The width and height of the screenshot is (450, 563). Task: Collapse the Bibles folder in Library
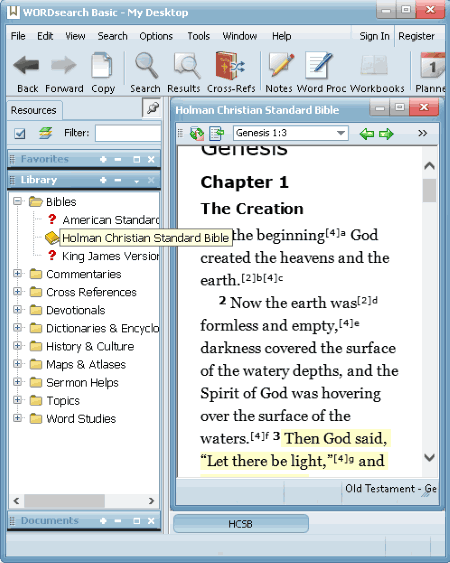point(17,201)
